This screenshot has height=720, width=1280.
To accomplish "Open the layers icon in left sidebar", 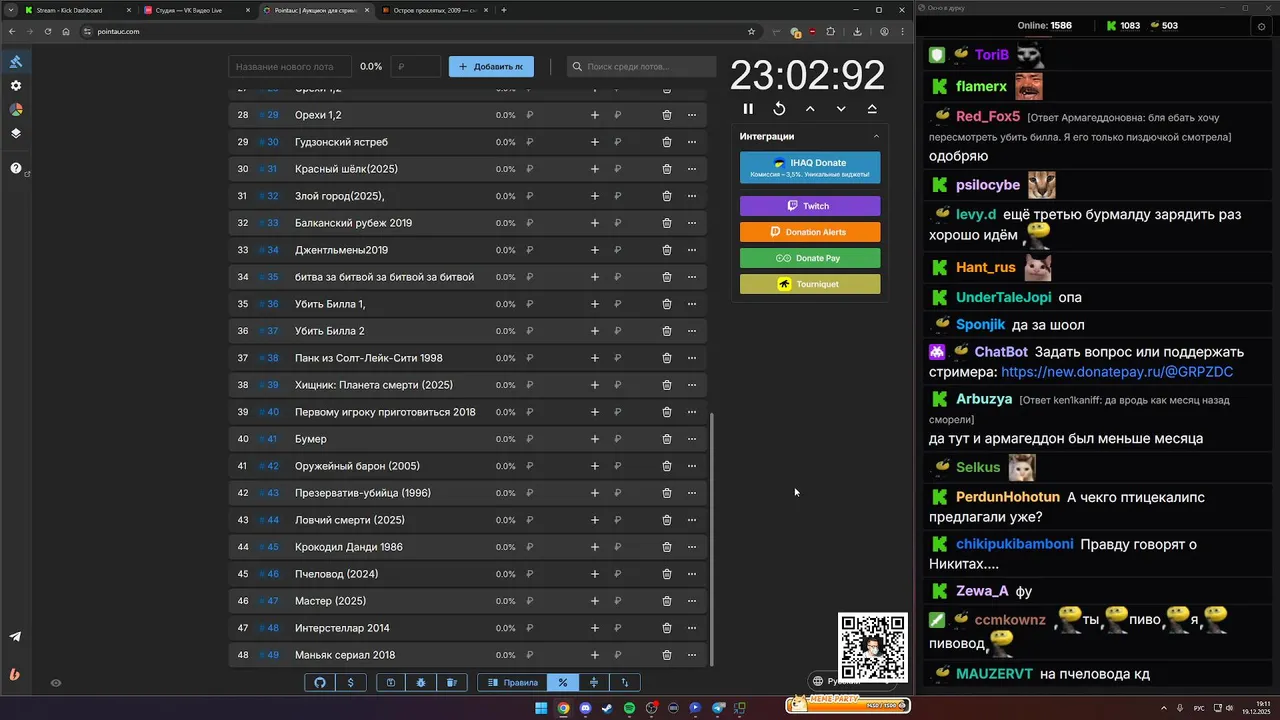I will point(16,133).
